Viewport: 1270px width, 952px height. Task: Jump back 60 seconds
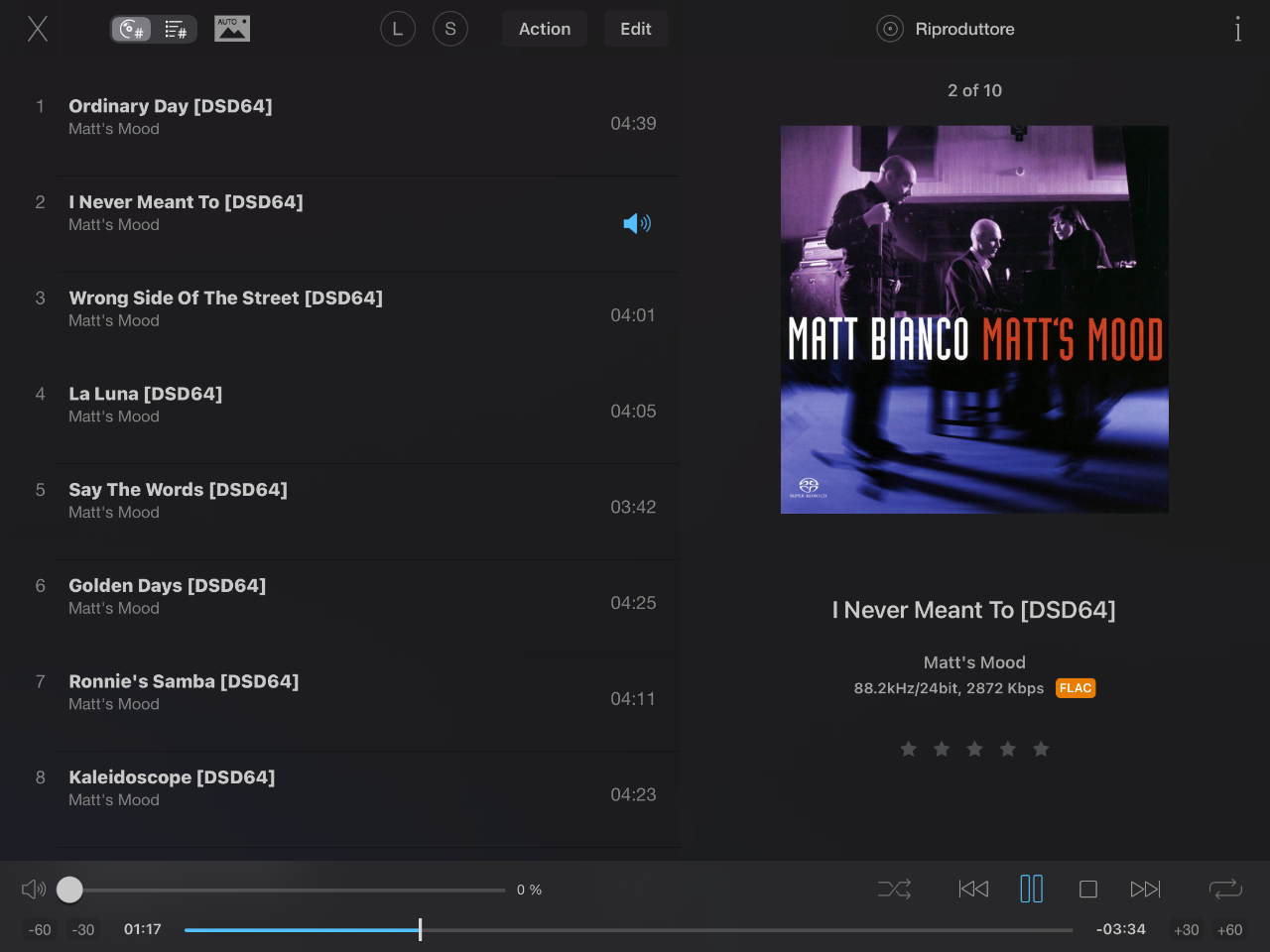pos(40,930)
